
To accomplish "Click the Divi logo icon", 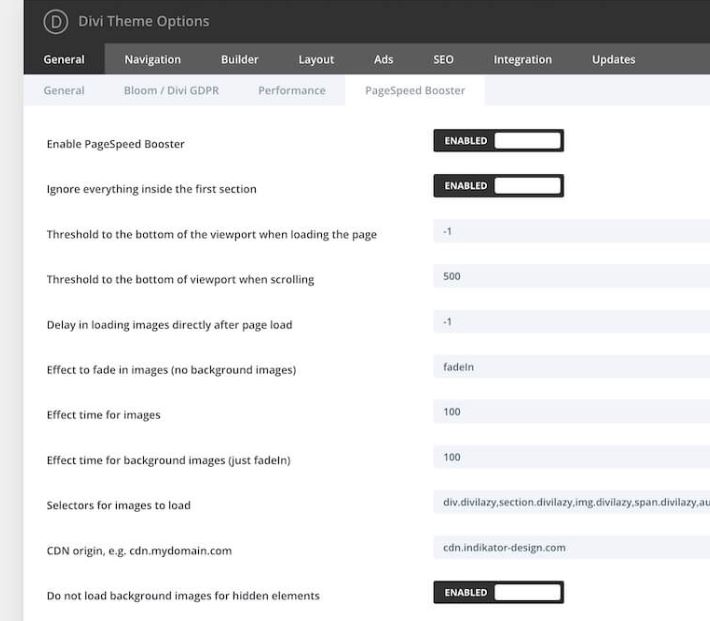I will (56, 21).
